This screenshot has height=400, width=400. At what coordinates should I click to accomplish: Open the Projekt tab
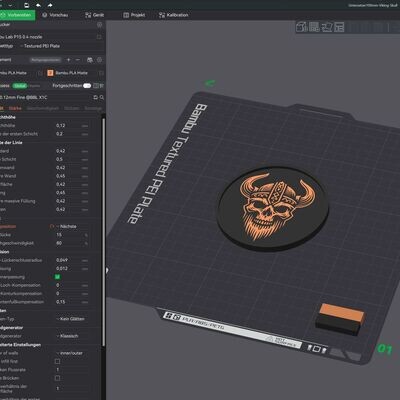[134, 15]
